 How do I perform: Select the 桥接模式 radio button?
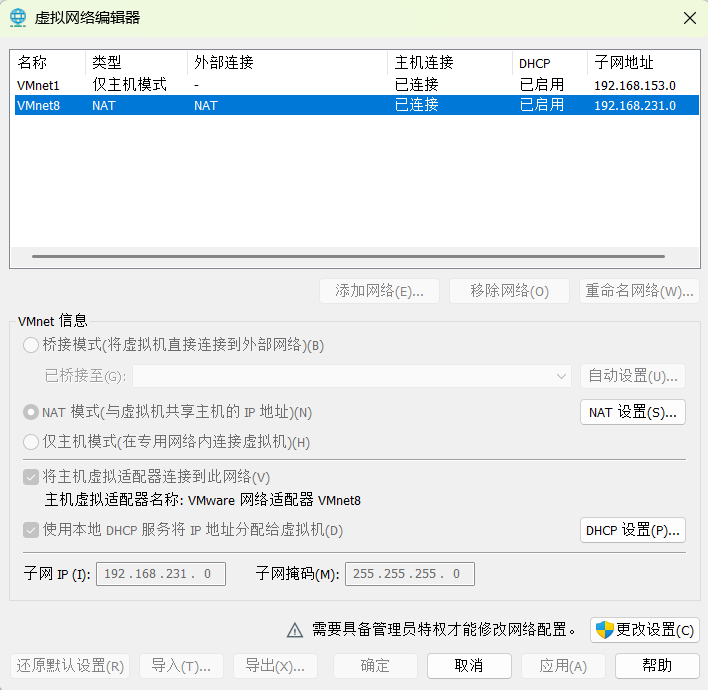tap(31, 345)
